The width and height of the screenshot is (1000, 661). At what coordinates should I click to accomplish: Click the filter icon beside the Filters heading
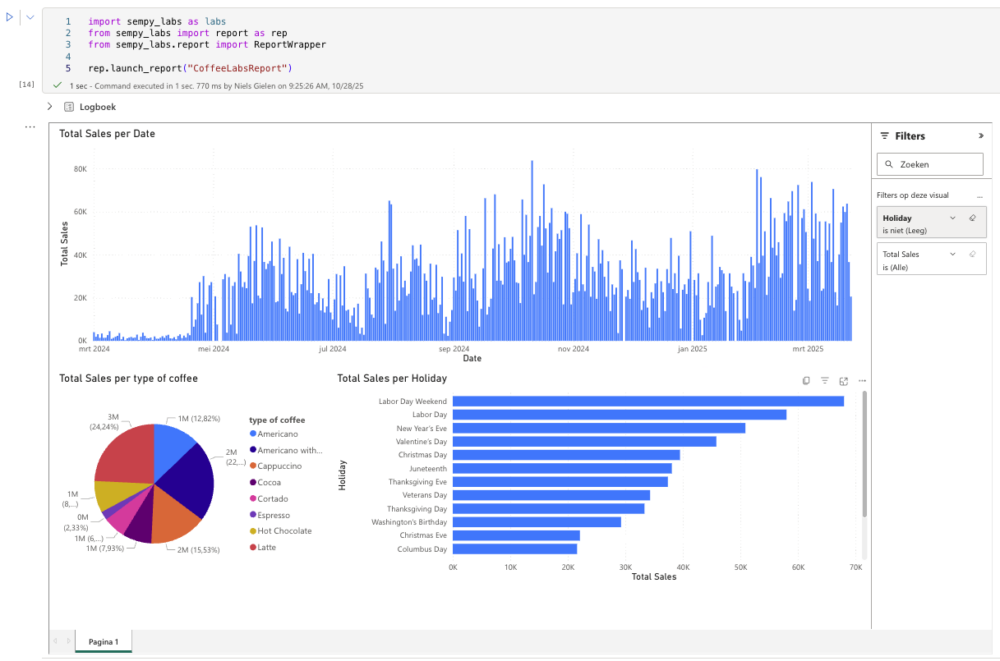(884, 135)
